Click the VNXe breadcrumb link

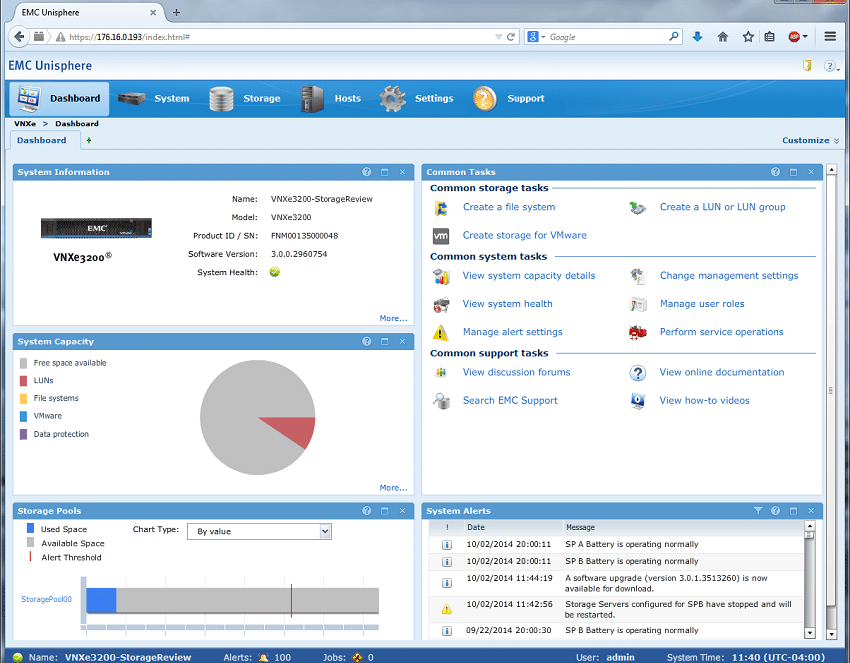[25, 124]
